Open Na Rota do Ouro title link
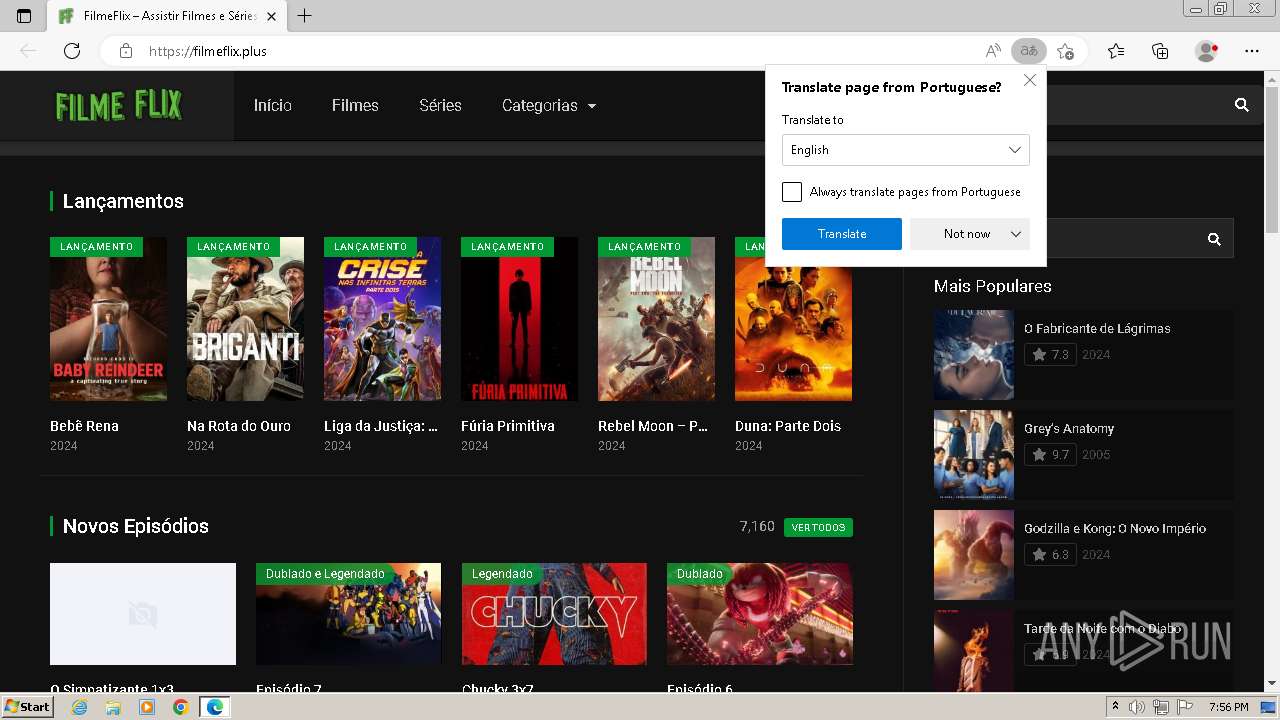The width and height of the screenshot is (1280, 720). 239,426
